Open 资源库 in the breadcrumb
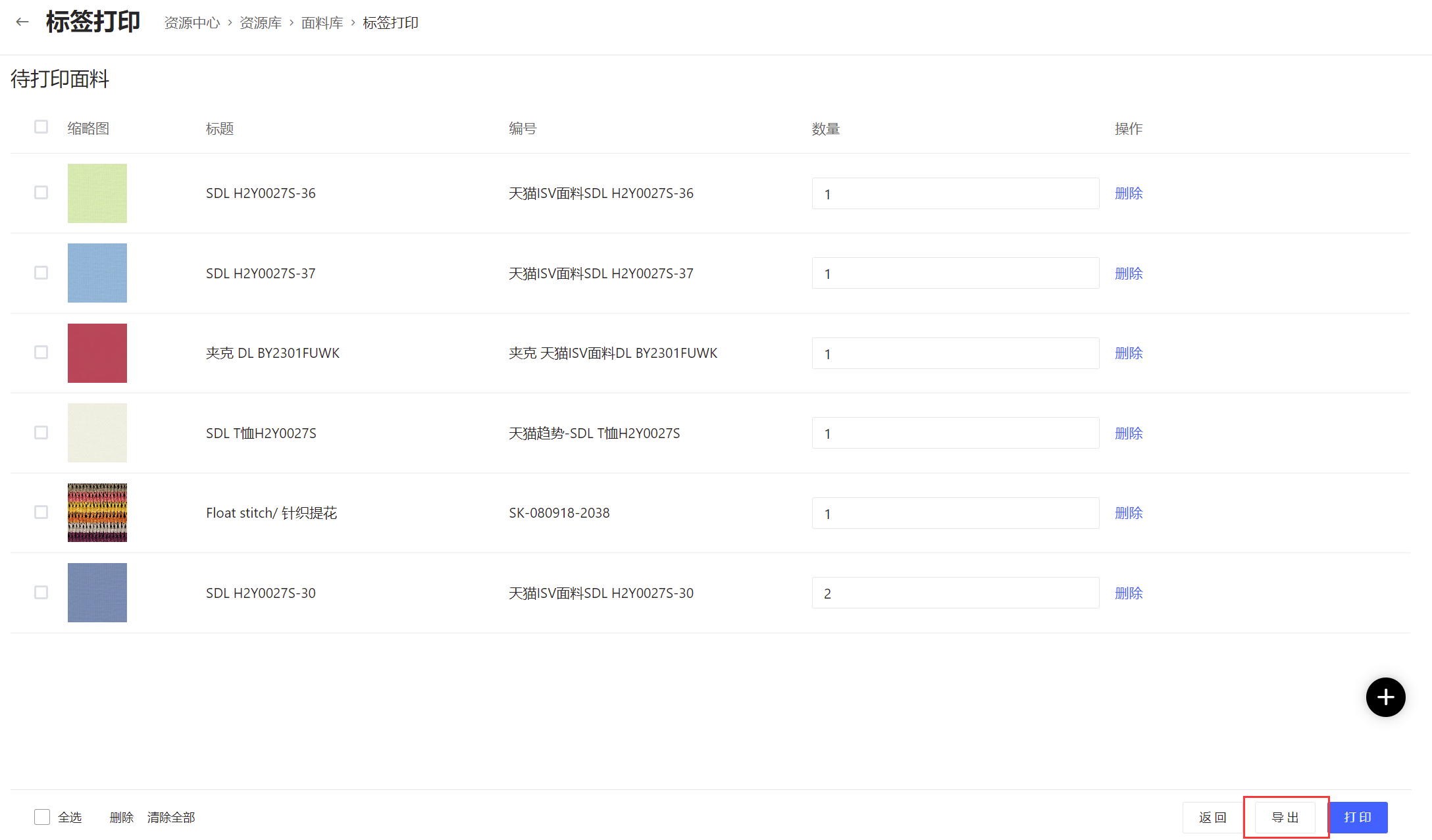The width and height of the screenshot is (1432, 840). [260, 23]
